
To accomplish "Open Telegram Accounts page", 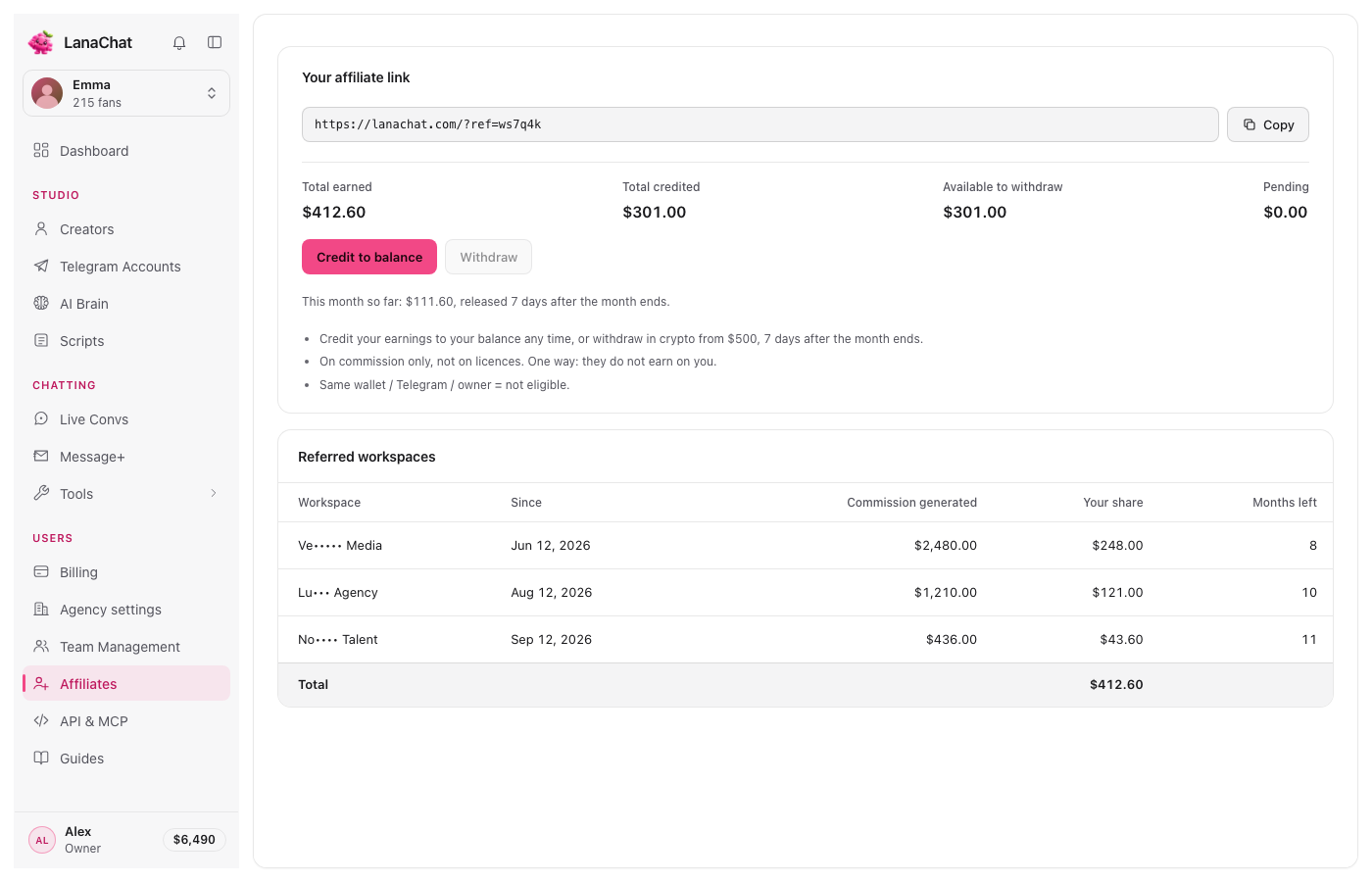I will click(x=126, y=266).
